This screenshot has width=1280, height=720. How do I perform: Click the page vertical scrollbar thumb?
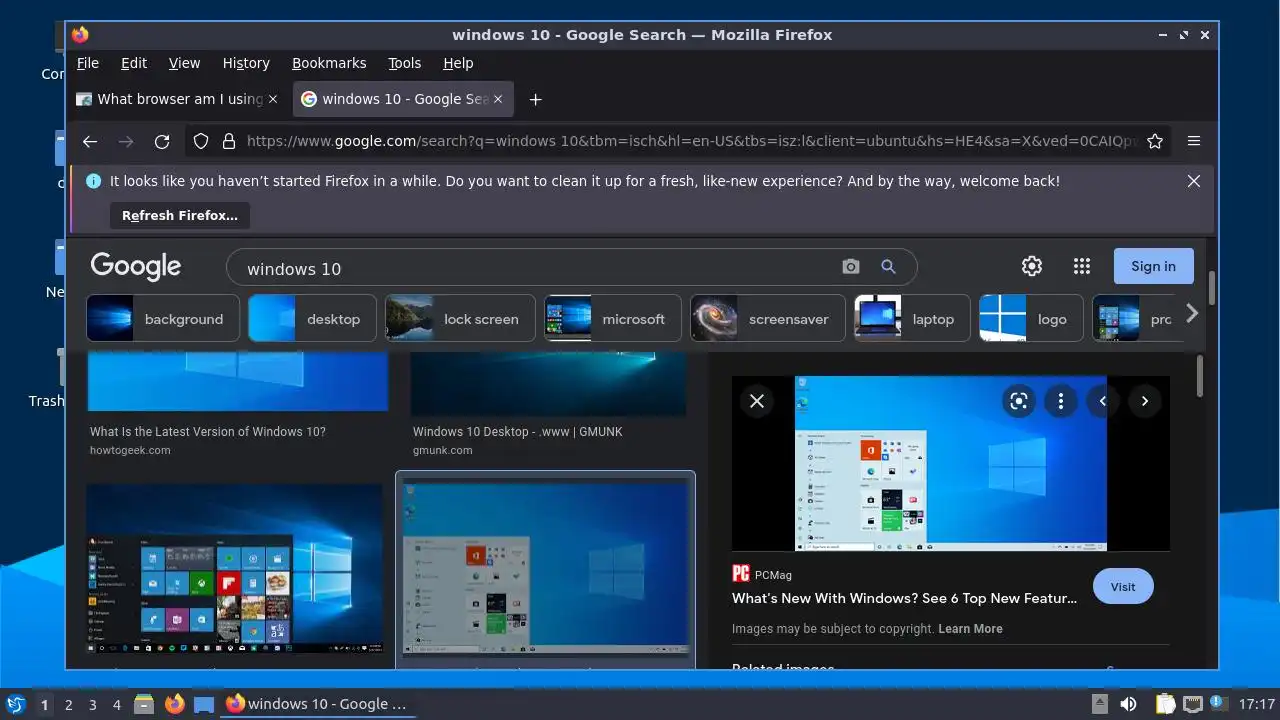click(x=1212, y=288)
